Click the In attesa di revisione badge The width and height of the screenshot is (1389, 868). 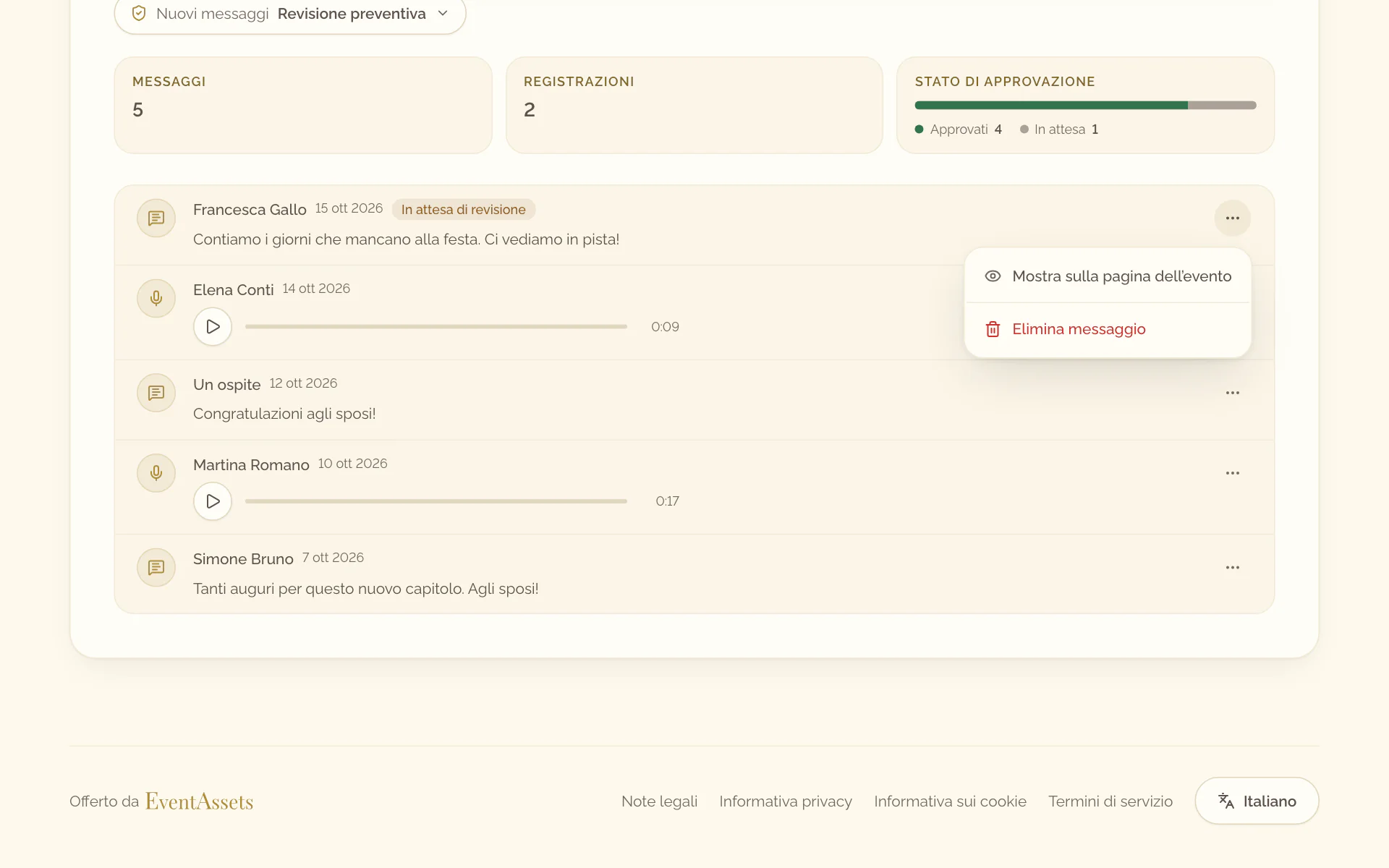[464, 210]
